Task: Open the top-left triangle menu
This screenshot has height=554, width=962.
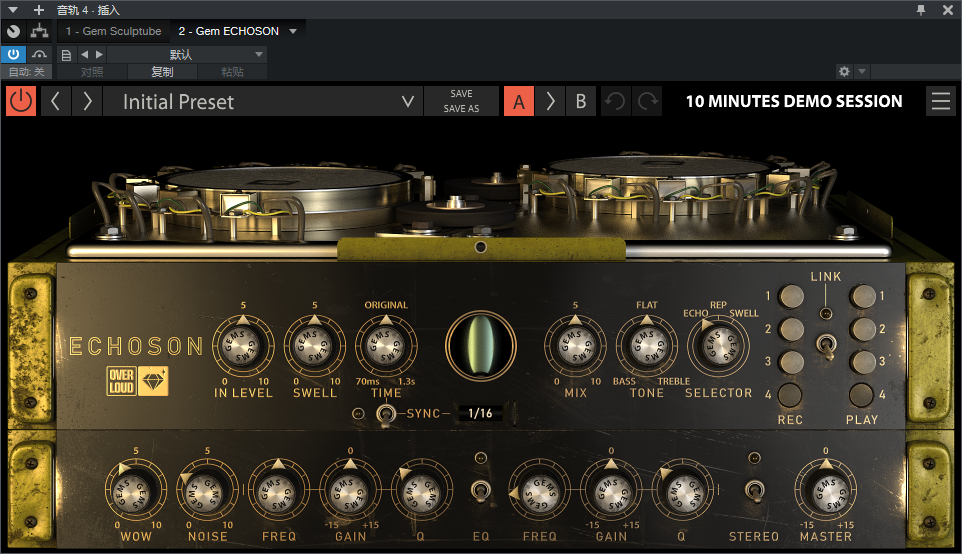Action: (13, 10)
